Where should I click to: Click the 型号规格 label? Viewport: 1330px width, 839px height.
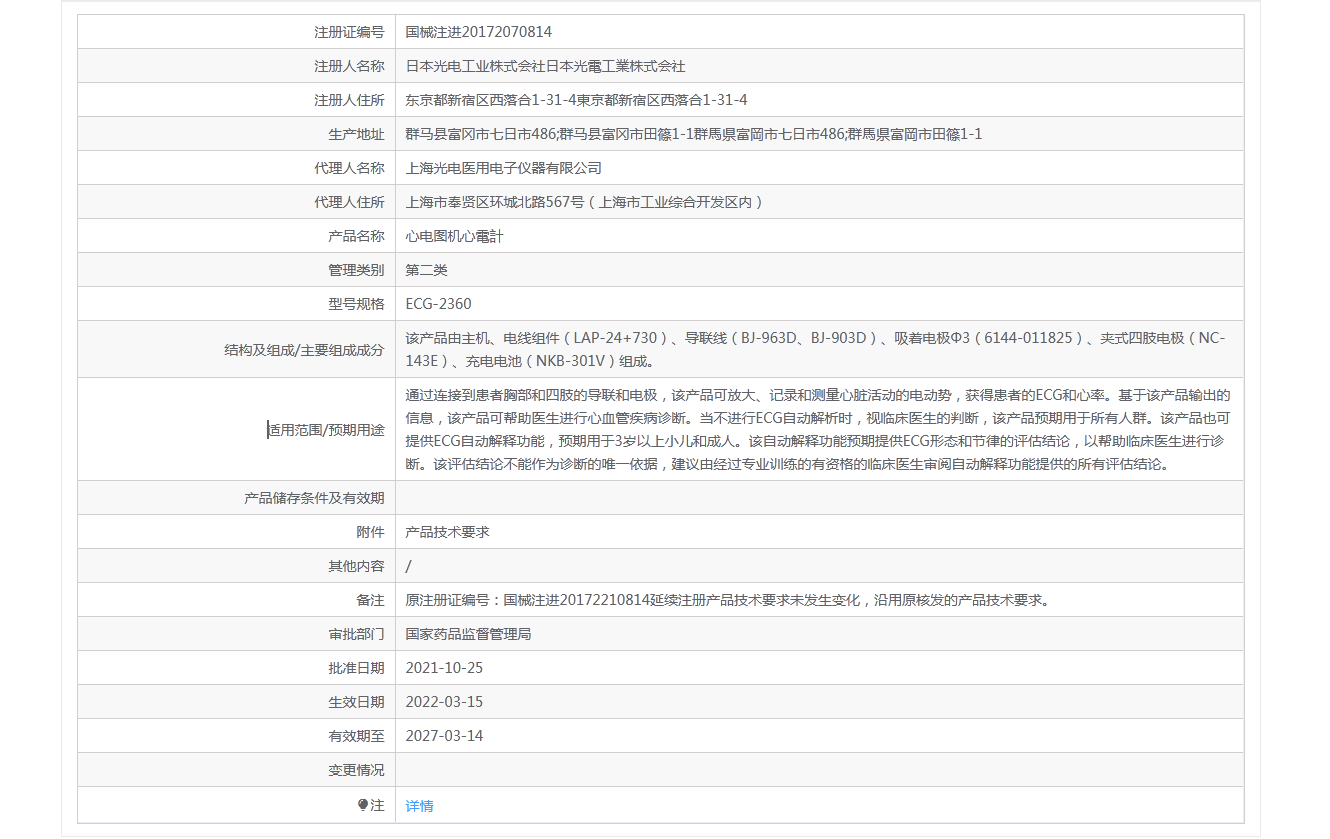pyautogui.click(x=356, y=304)
